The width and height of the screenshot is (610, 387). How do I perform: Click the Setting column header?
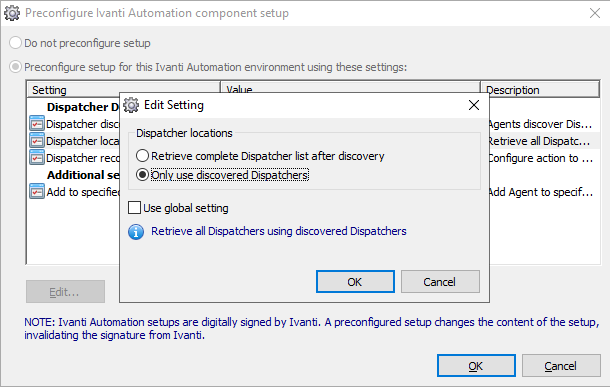[x=123, y=90]
